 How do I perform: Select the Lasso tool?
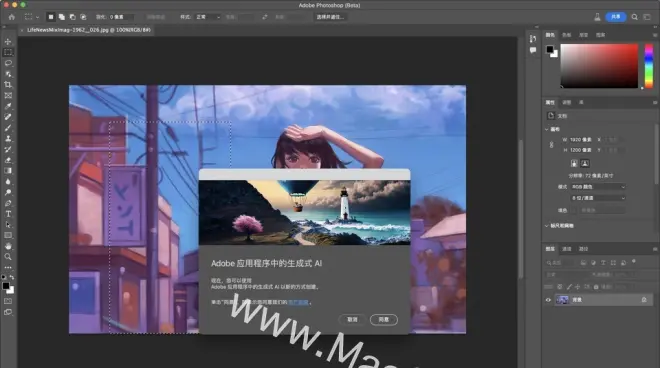coord(8,63)
